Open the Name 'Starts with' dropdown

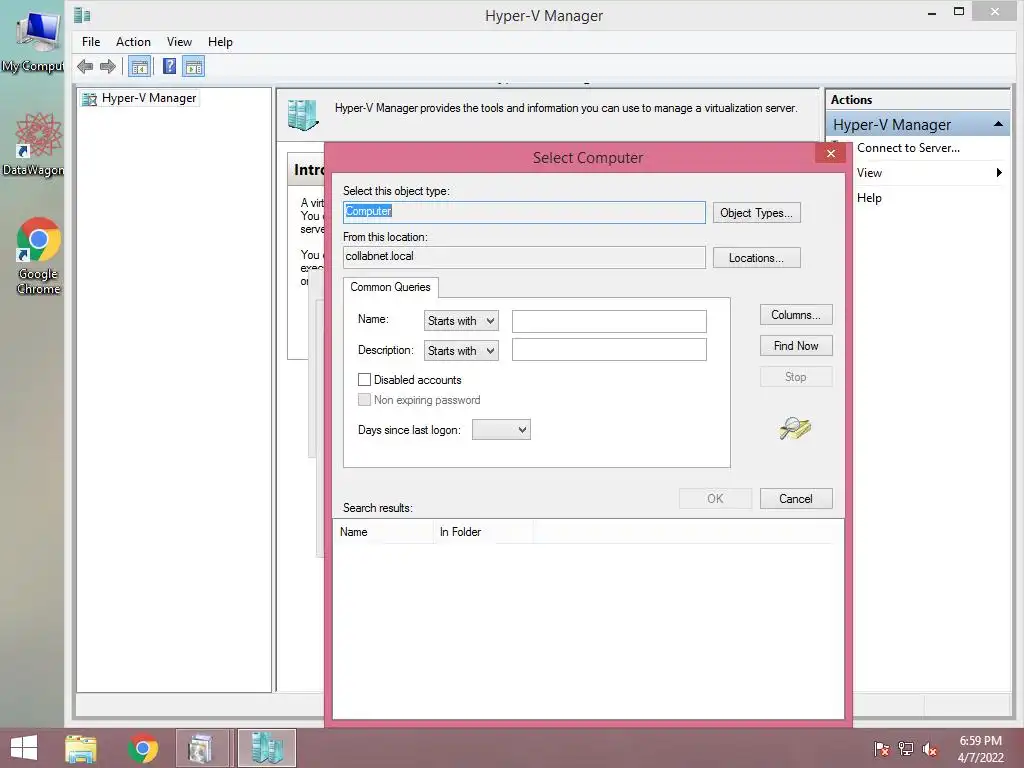pos(461,321)
